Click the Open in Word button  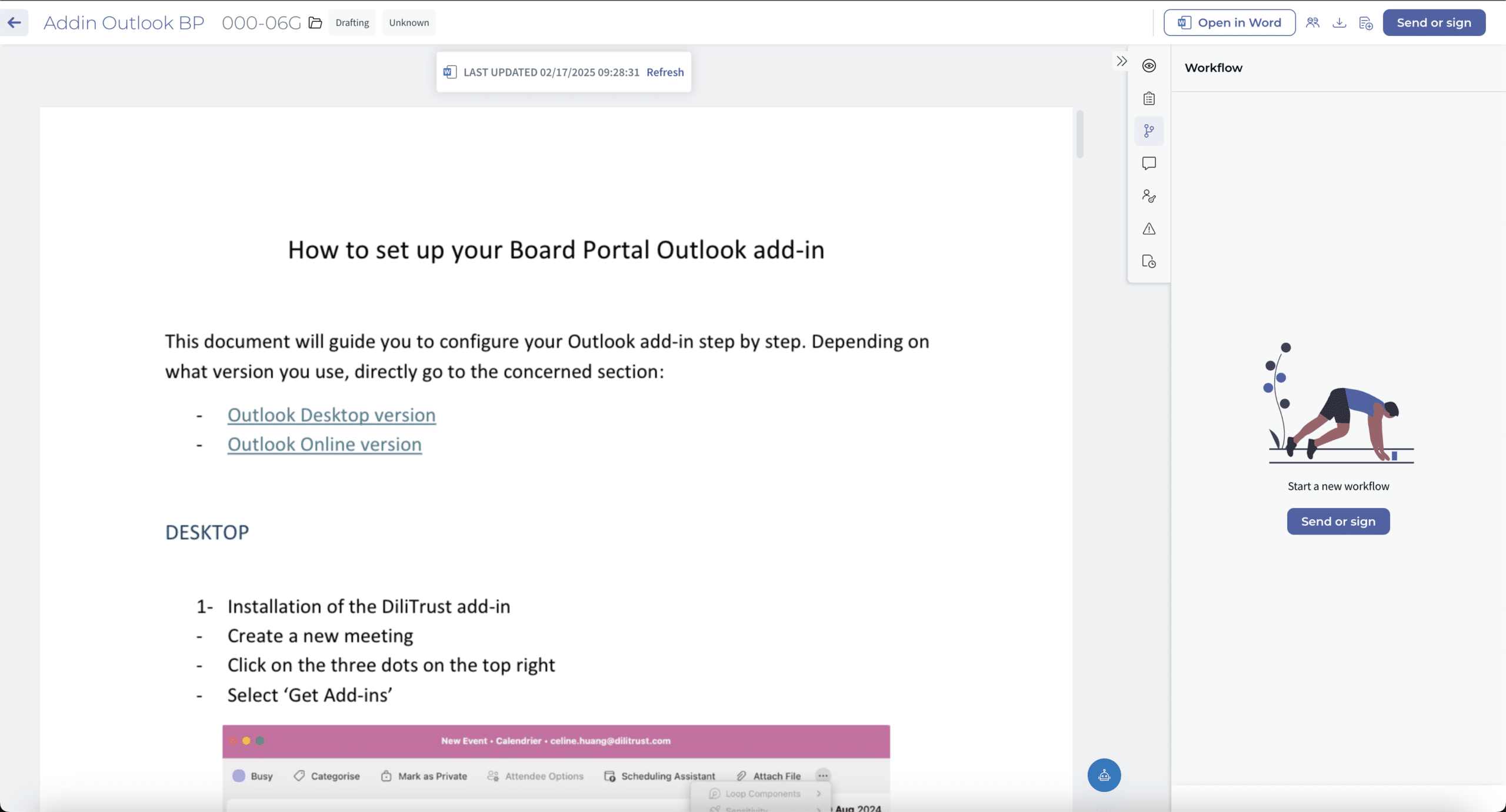click(1230, 23)
